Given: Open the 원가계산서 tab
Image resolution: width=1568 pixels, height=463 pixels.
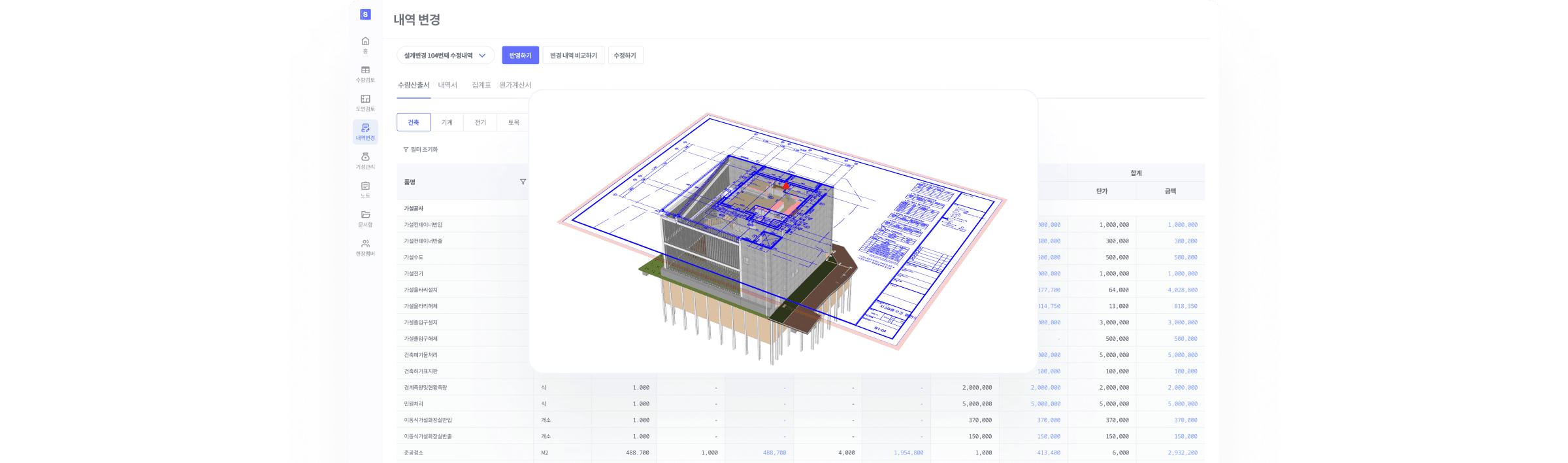Looking at the screenshot, I should pos(515,85).
